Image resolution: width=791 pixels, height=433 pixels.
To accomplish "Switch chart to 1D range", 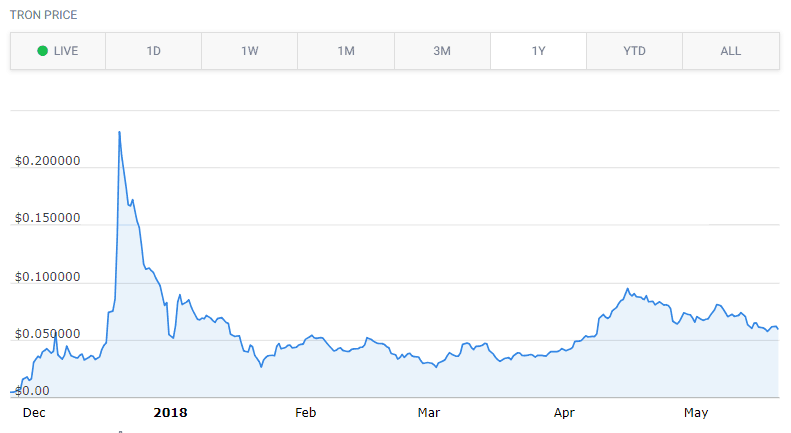I will [154, 51].
